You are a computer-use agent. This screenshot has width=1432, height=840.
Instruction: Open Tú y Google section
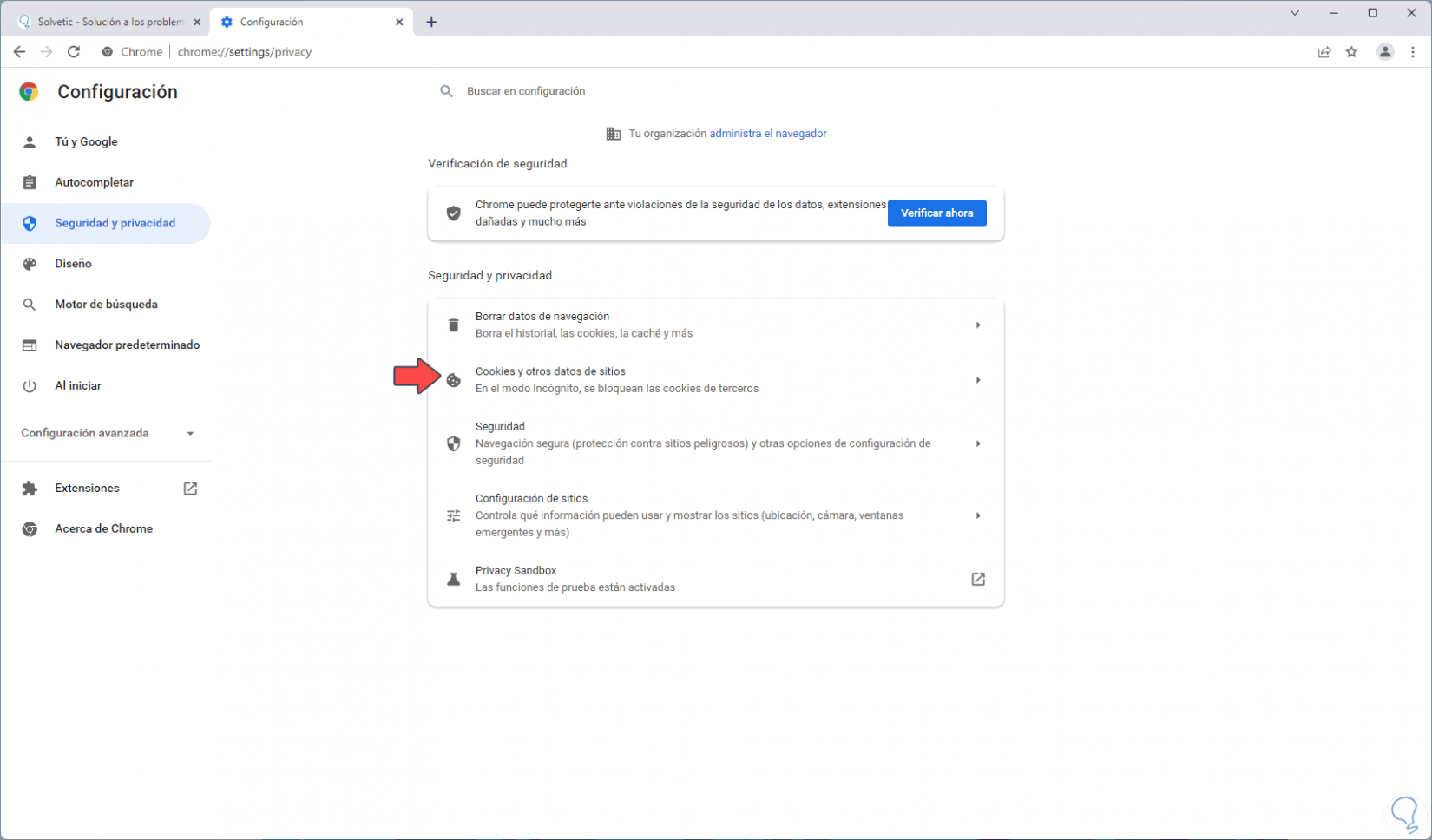(x=106, y=141)
